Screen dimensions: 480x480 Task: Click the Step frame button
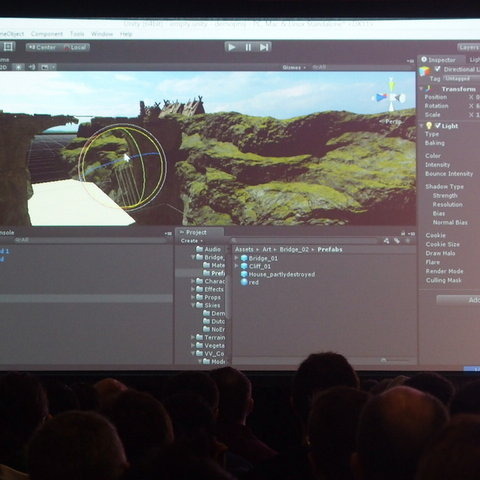pos(264,47)
